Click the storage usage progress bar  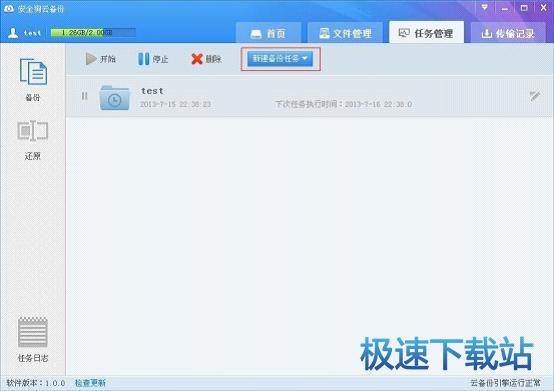tap(93, 32)
